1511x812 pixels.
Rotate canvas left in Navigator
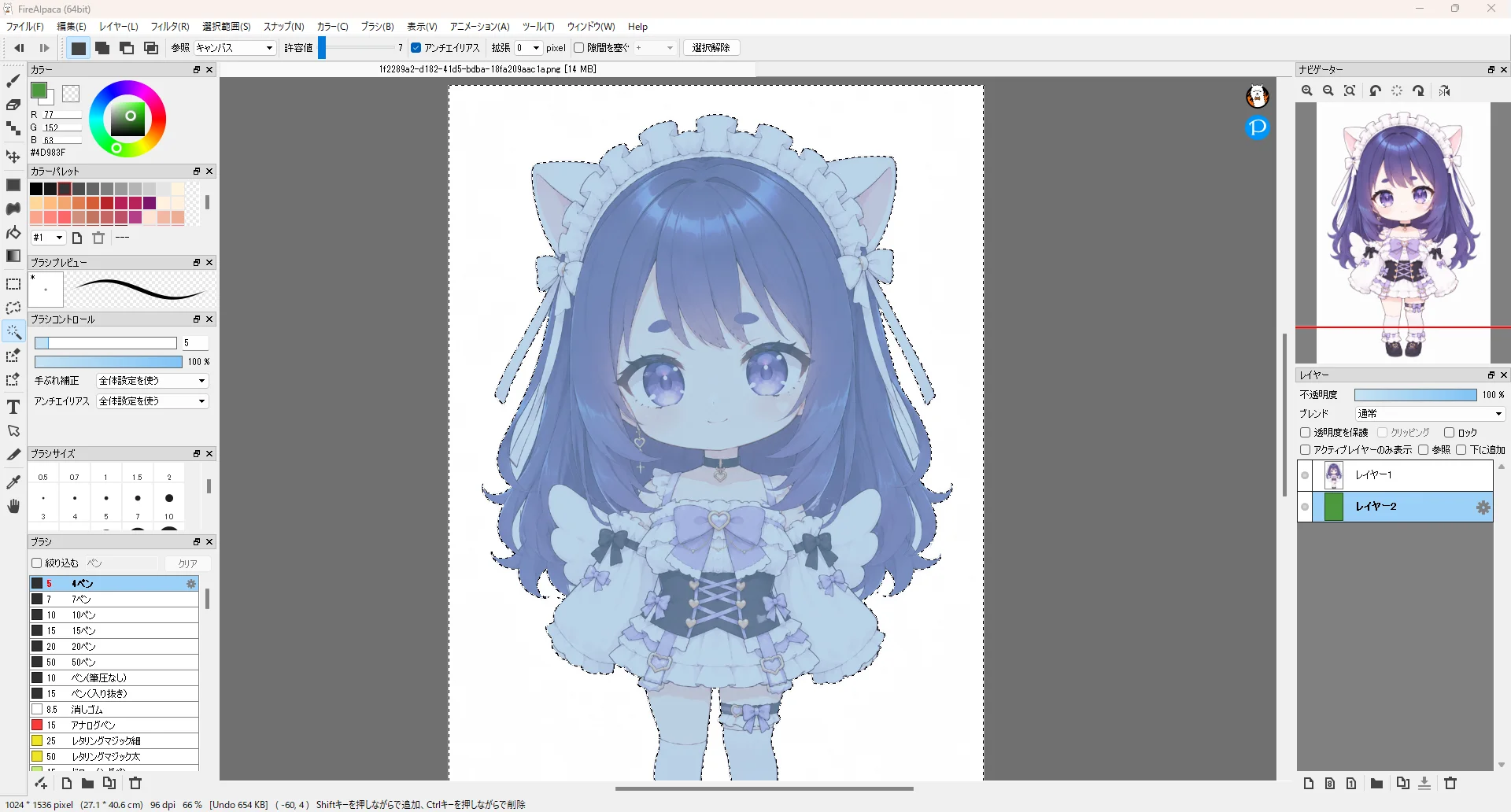point(1376,91)
